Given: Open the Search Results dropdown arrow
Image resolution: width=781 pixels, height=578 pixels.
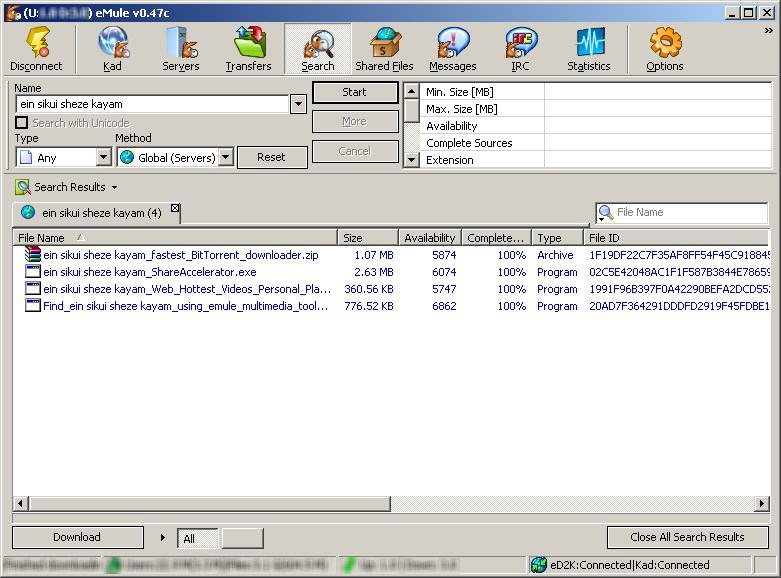Looking at the screenshot, I should (x=115, y=188).
